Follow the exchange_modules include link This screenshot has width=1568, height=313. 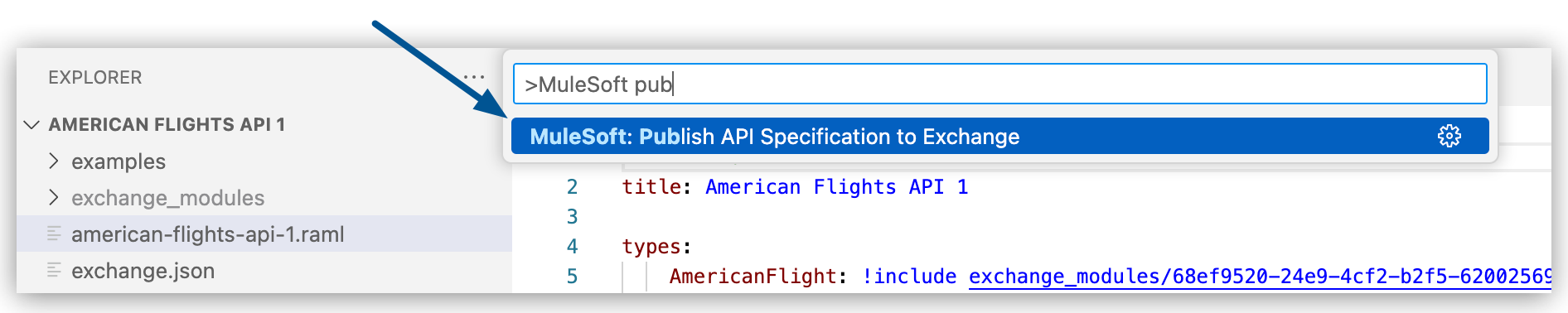[1260, 277]
